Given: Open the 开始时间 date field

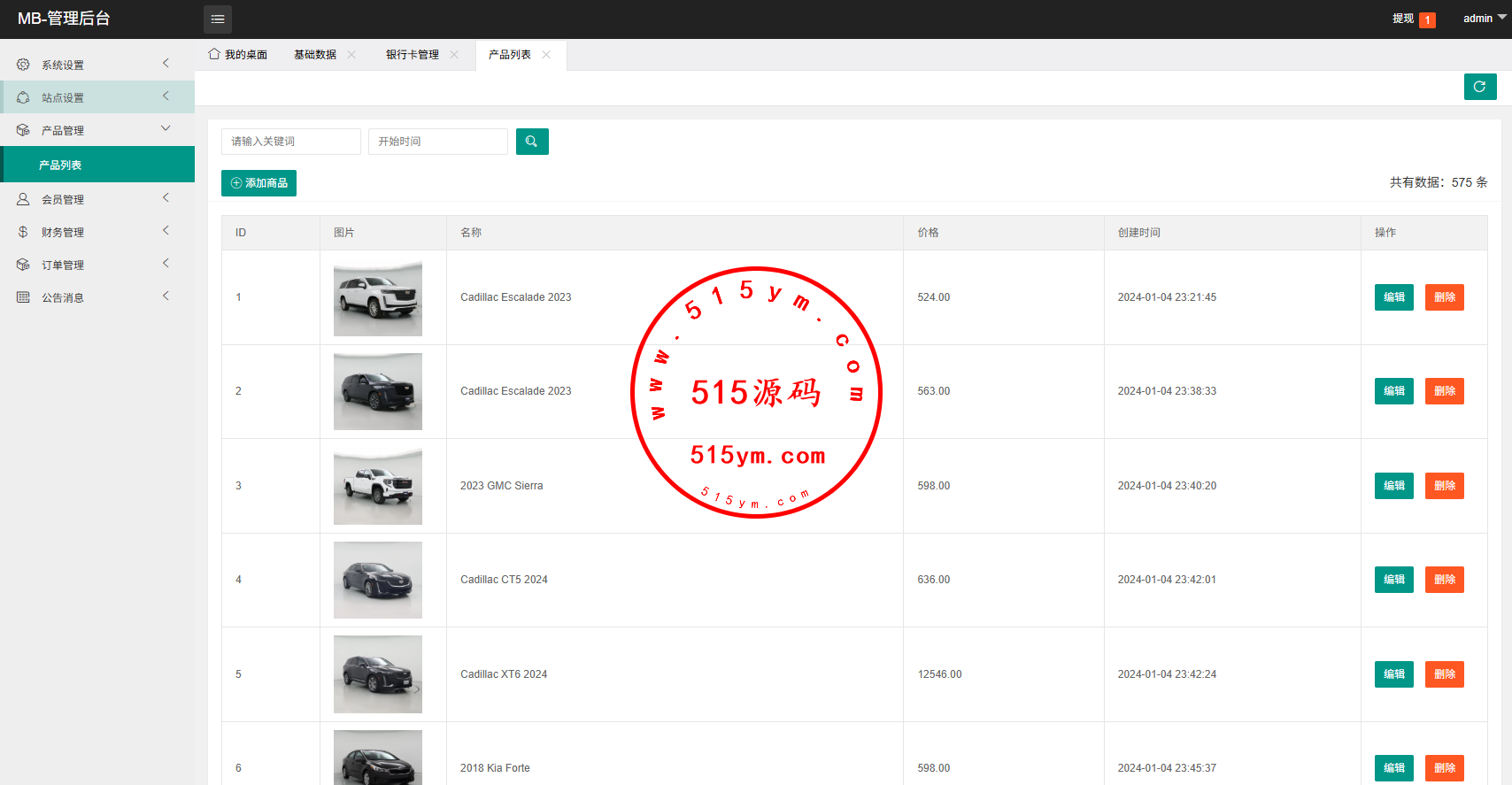Looking at the screenshot, I should tap(437, 142).
